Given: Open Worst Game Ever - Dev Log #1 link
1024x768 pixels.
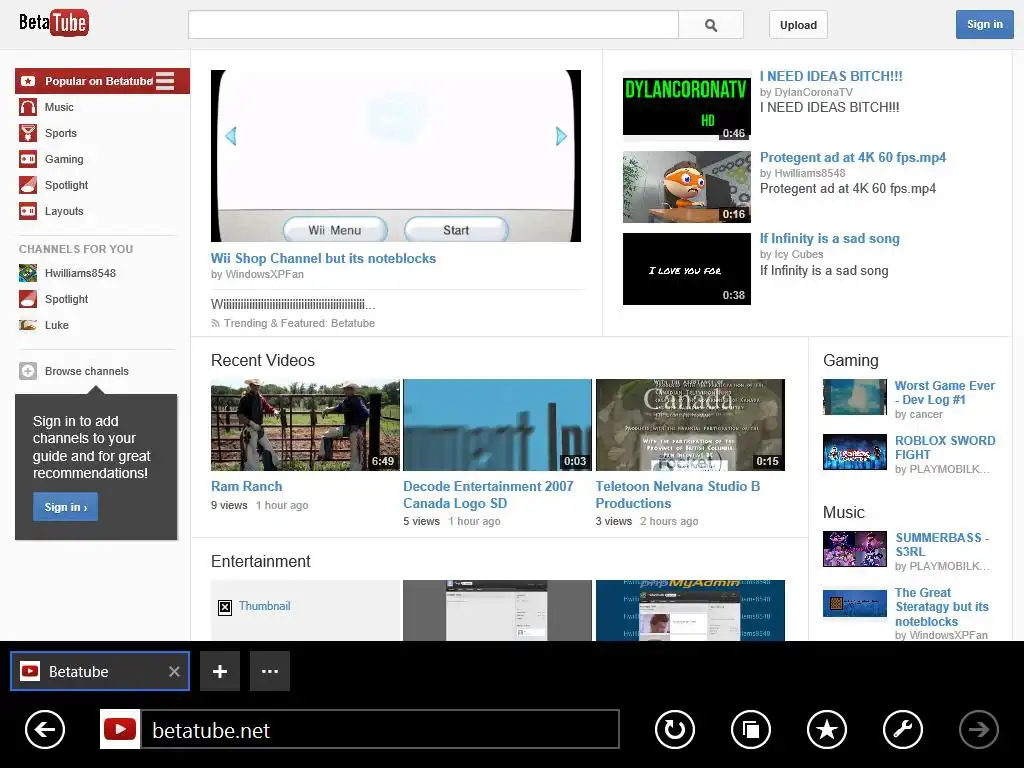Looking at the screenshot, I should [x=944, y=392].
